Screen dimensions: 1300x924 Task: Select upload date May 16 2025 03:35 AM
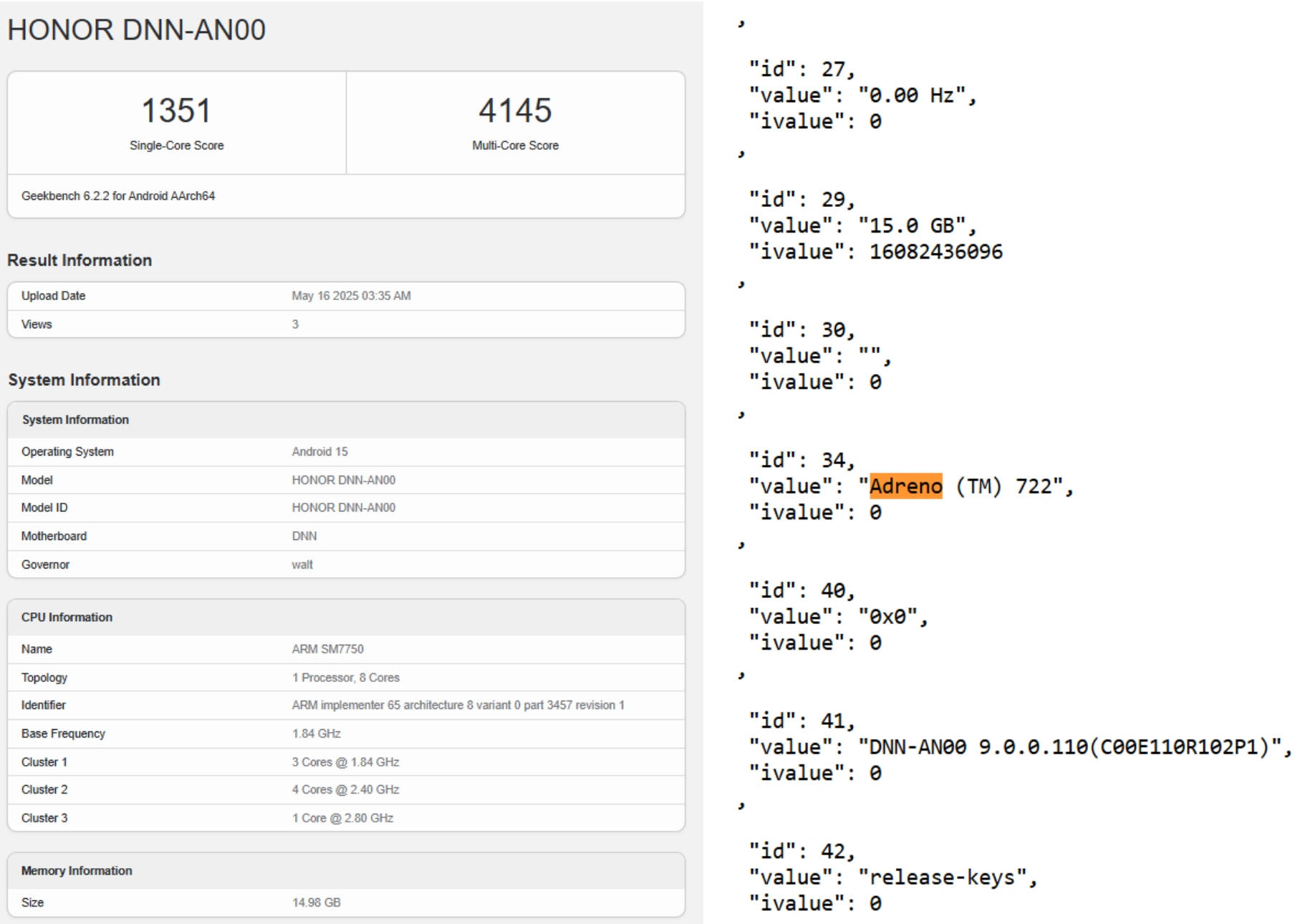pos(351,296)
